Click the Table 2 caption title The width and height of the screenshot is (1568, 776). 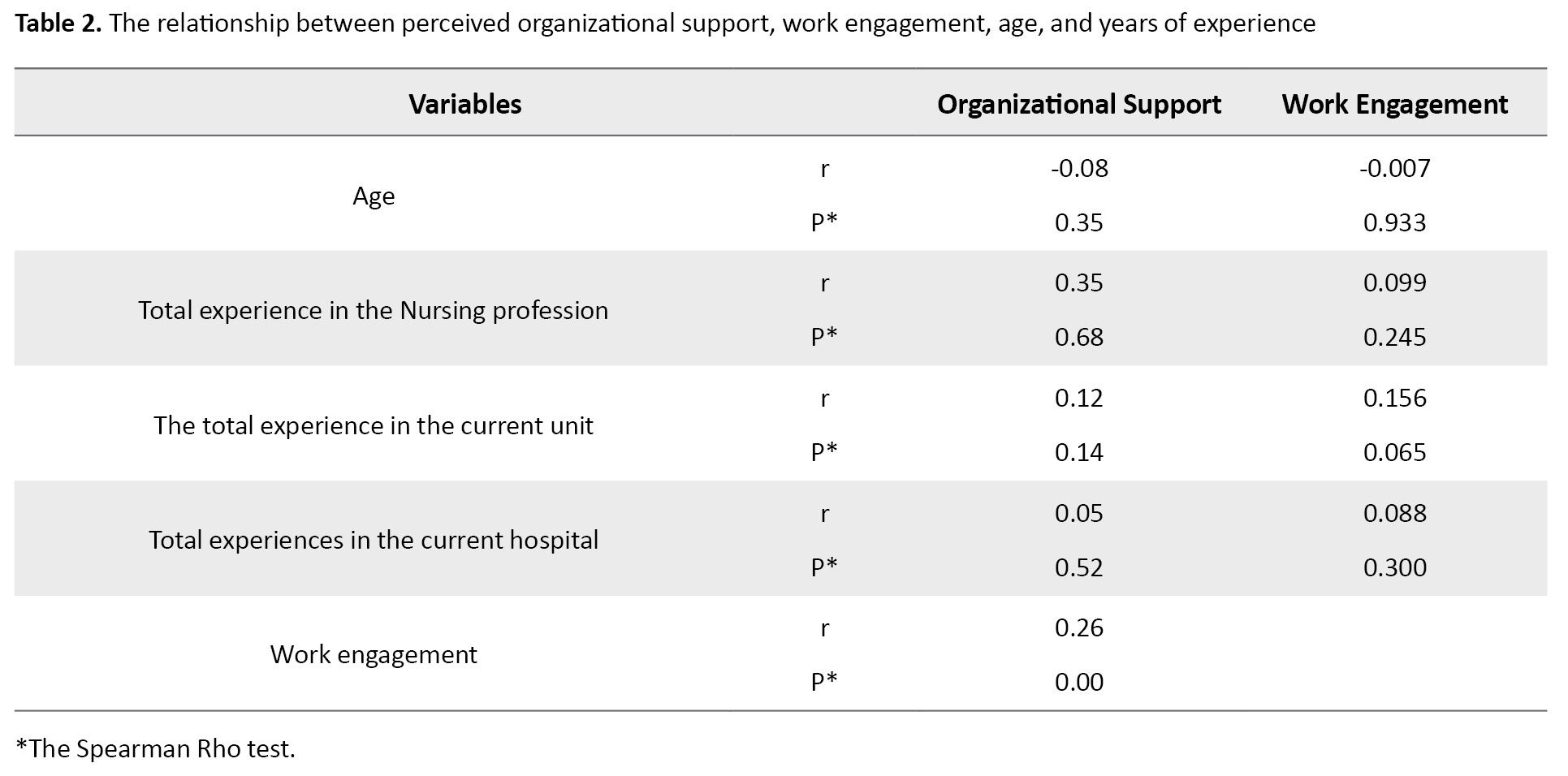point(664,24)
